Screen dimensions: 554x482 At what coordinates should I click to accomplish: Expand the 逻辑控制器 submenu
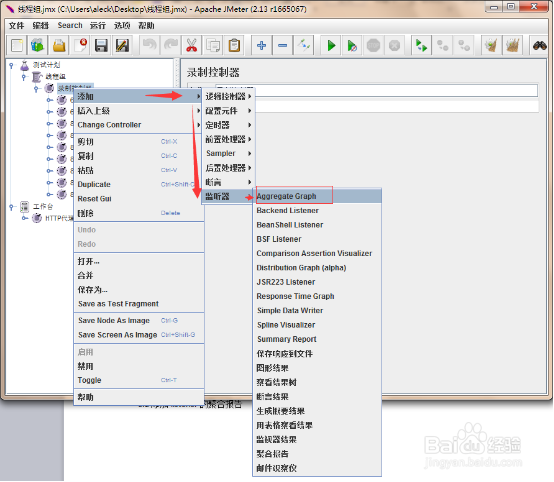coord(228,96)
